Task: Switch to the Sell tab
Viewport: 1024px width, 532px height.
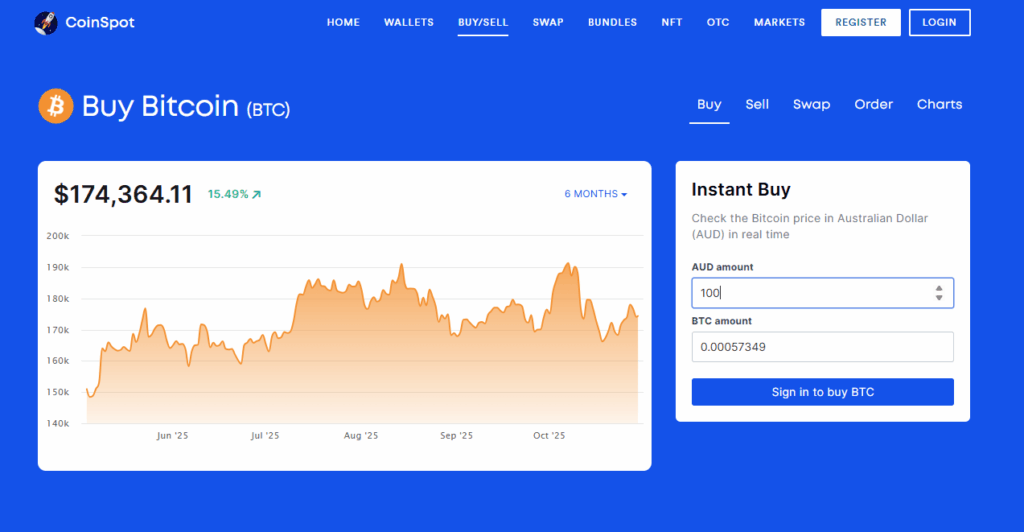Action: click(757, 104)
